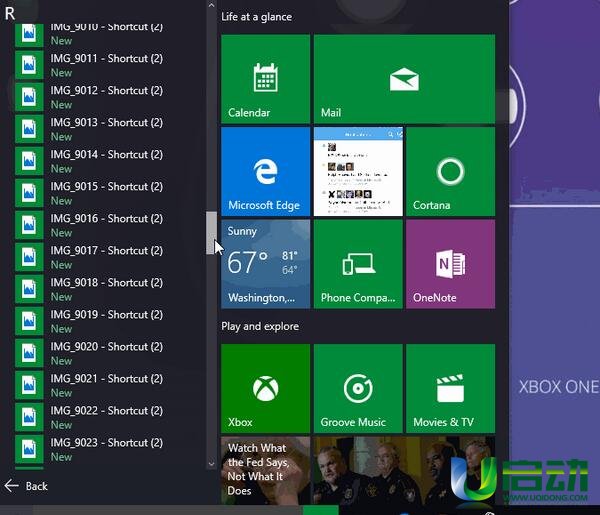Click the app list scrollbar thumb
Viewport: 600px width, 515px height.
pyautogui.click(x=211, y=233)
